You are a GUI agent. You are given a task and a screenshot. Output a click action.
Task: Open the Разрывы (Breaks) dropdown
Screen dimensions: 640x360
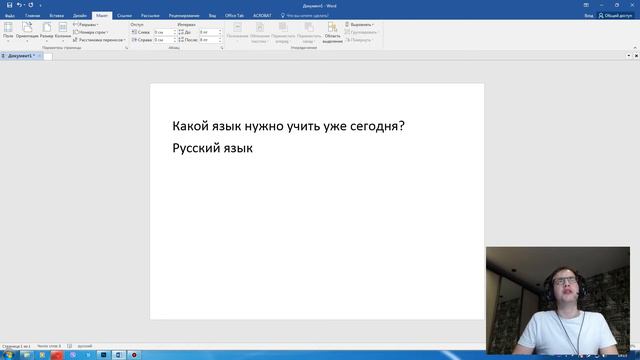click(85, 24)
